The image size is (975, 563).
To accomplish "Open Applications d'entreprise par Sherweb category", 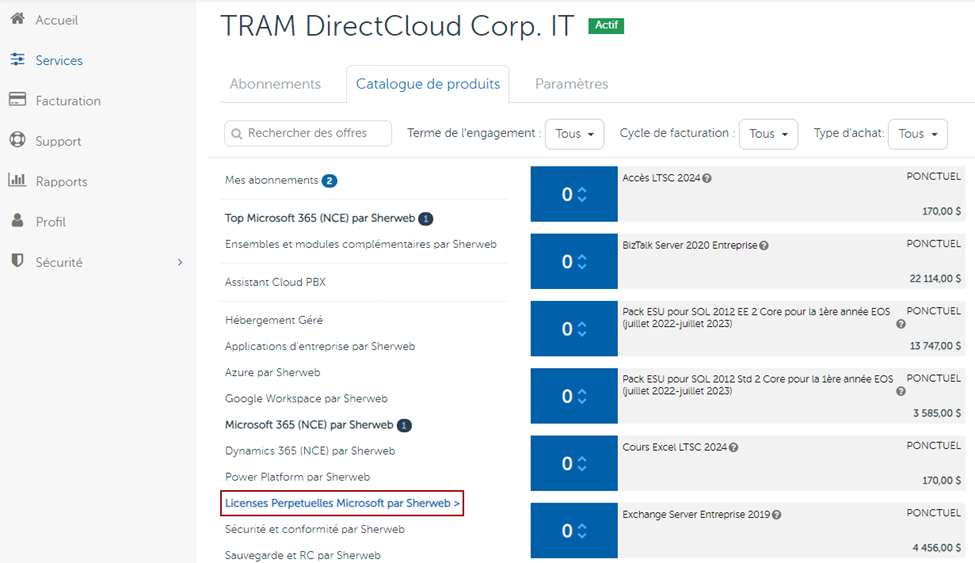I will tap(320, 347).
